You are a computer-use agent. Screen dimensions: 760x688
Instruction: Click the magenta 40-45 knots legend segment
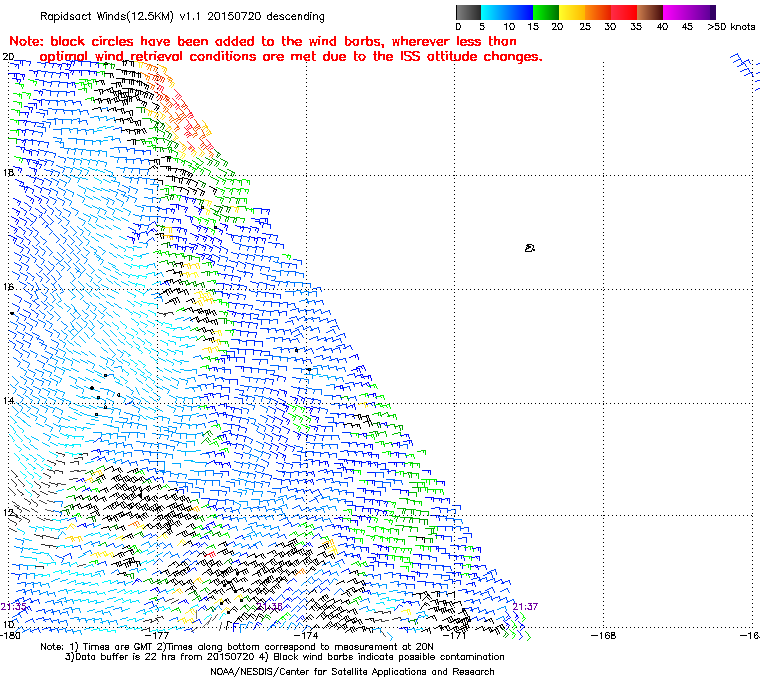tap(676, 12)
